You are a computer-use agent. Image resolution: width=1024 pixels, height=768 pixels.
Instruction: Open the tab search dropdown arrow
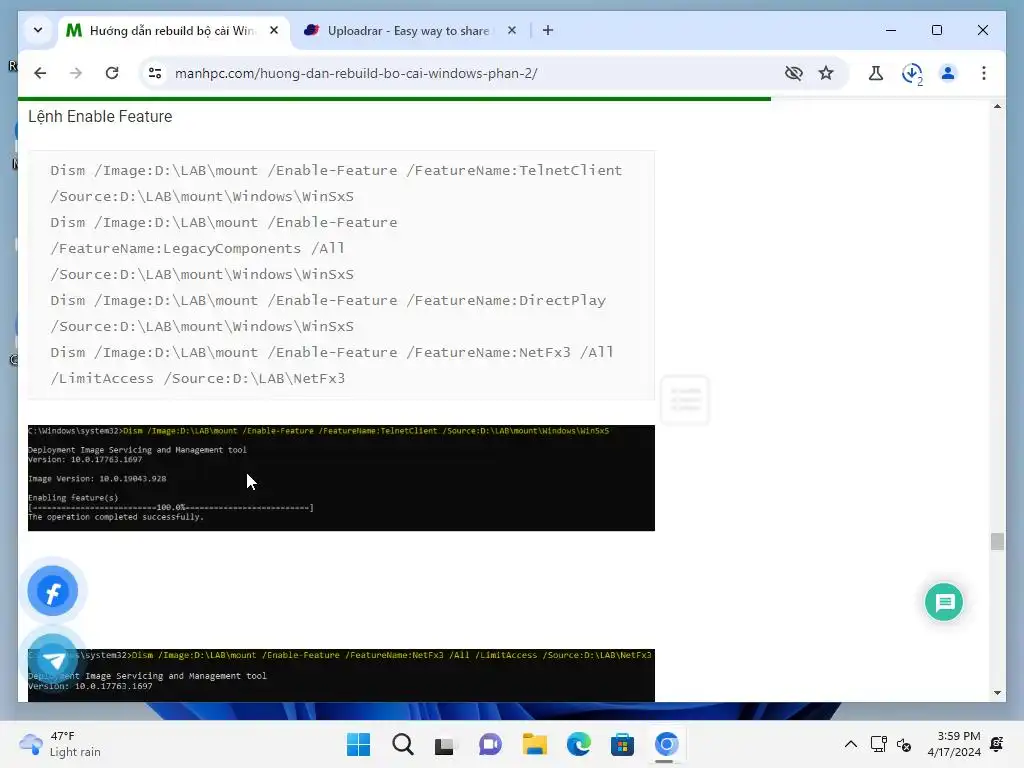38,30
